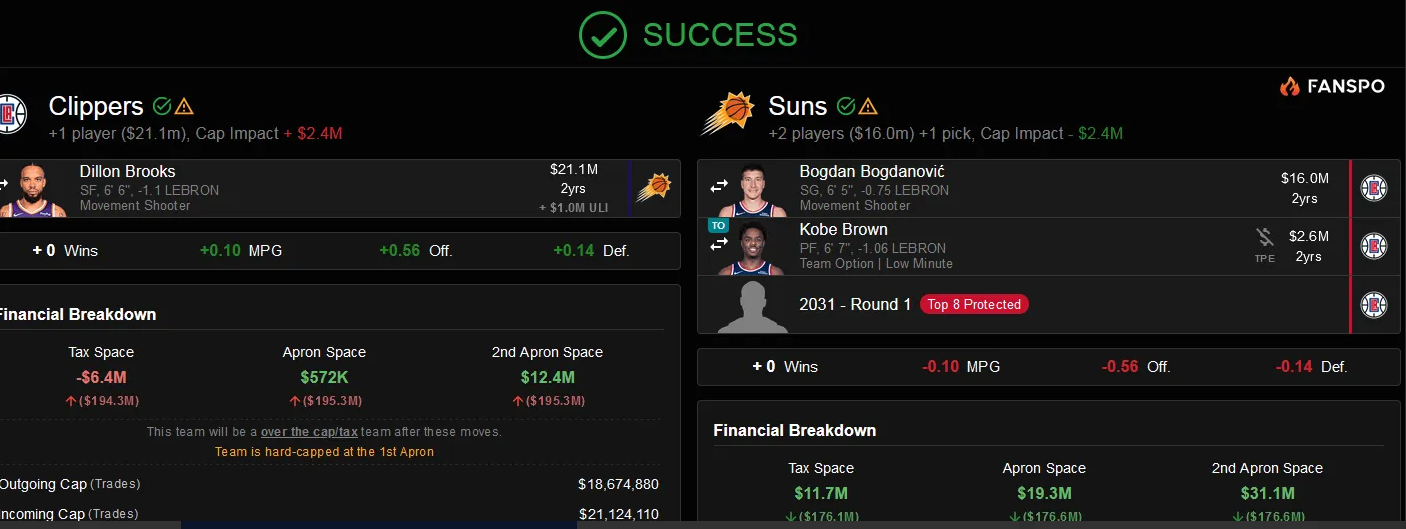Click the warning triangle beside Suns

coord(868,106)
